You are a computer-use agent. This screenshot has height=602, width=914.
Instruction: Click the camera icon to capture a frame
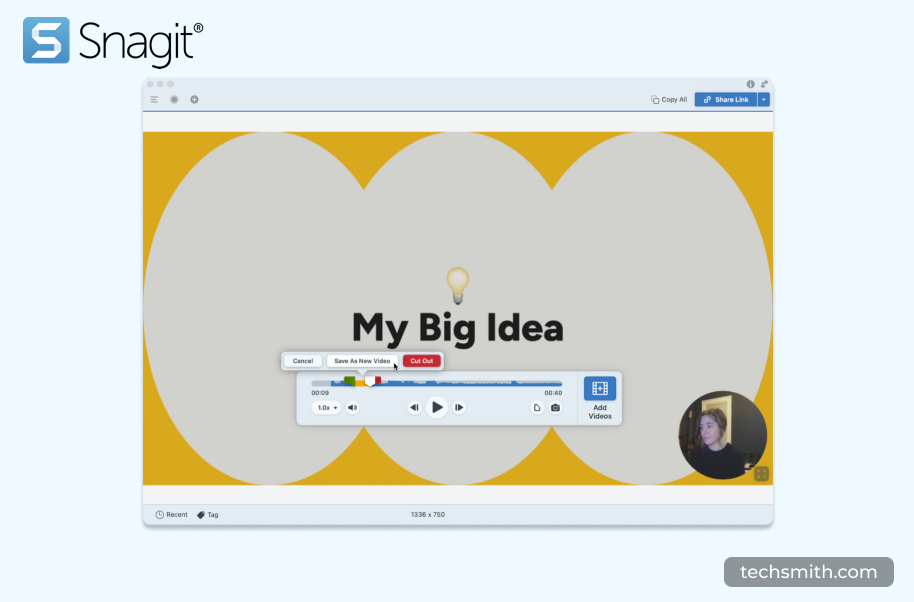(x=555, y=408)
